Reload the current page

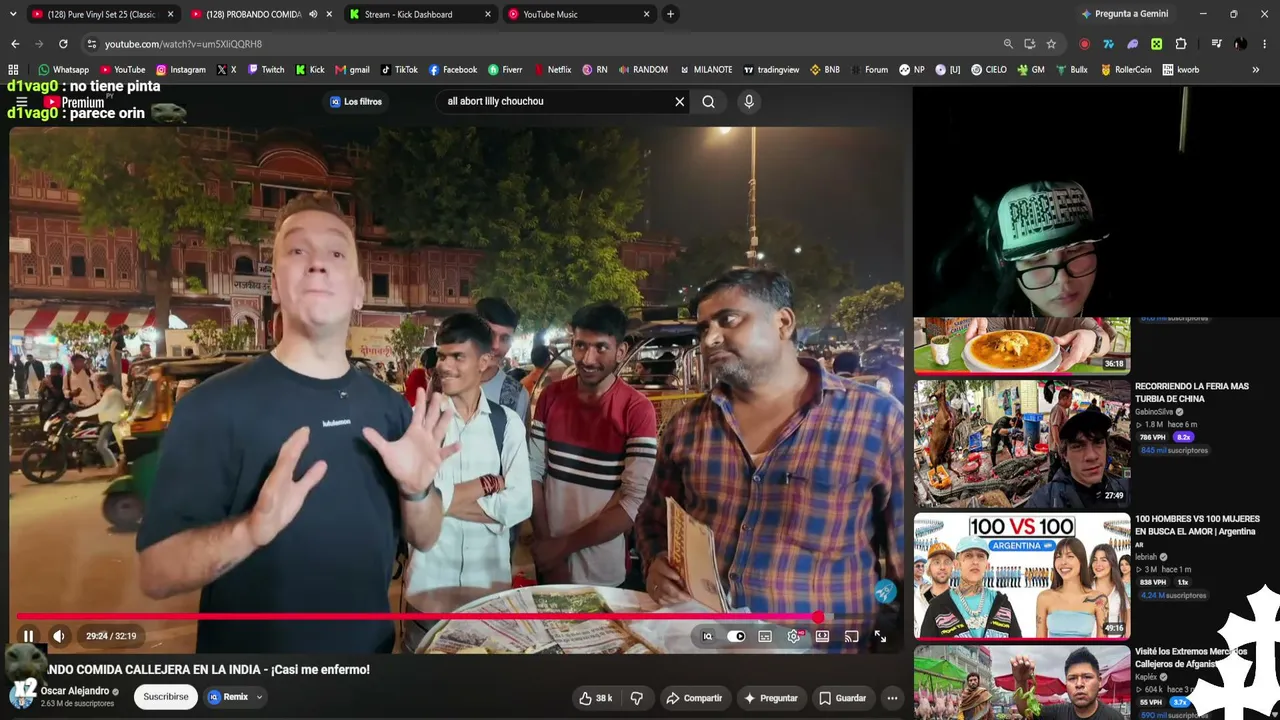[63, 44]
